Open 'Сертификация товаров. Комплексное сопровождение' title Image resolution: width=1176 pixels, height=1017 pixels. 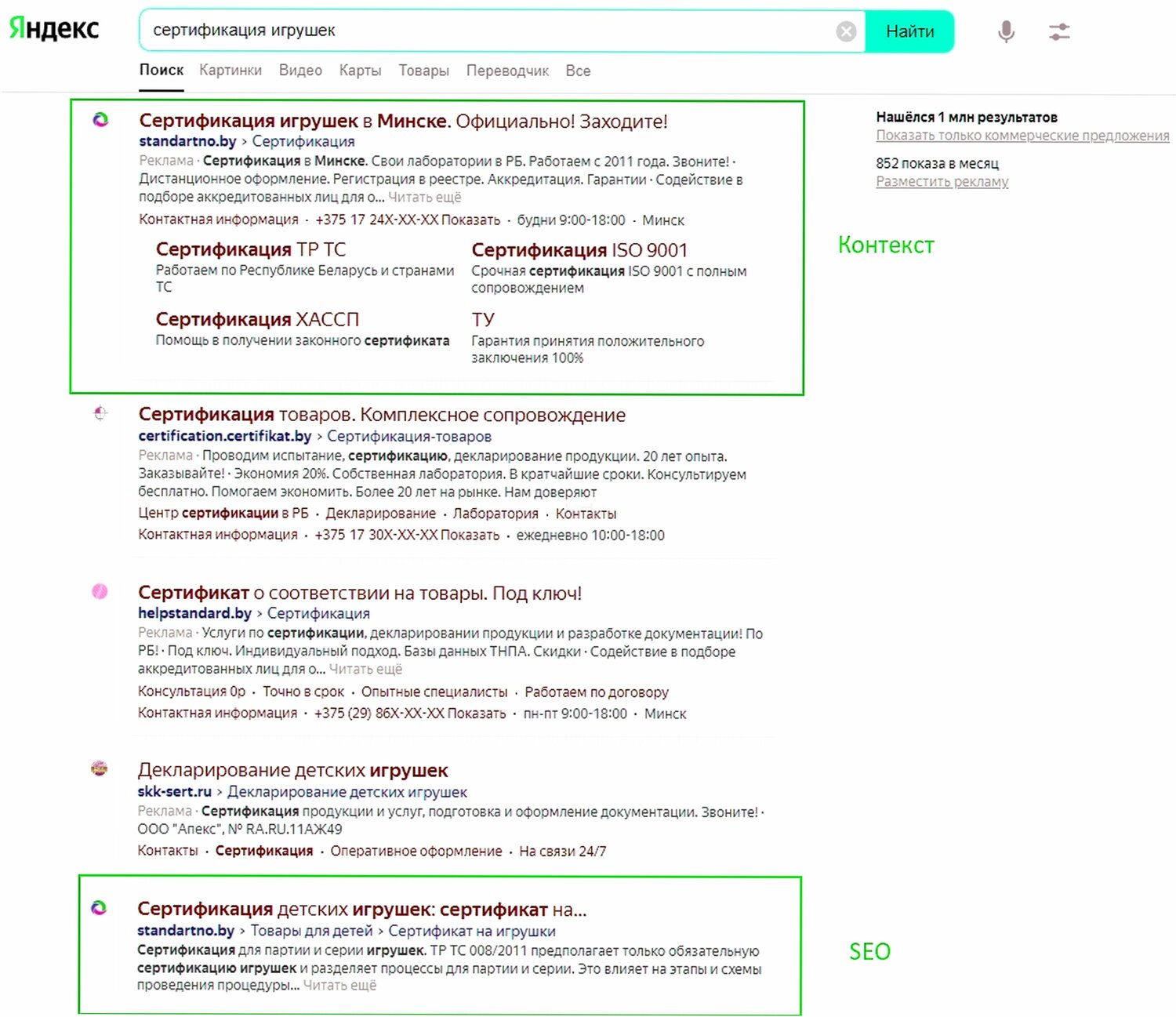coord(382,415)
